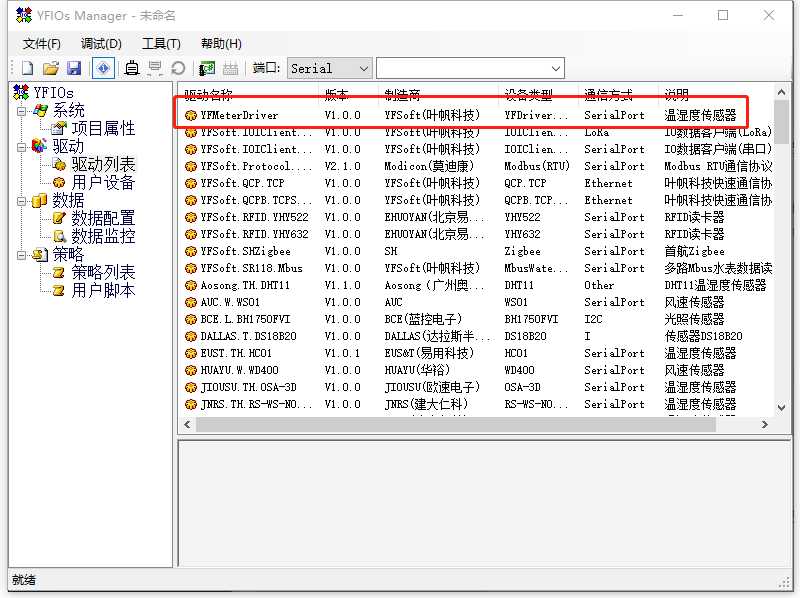Select the YFSoft.Protocol driver row
800x598 pixels.
pyautogui.click(x=478, y=166)
